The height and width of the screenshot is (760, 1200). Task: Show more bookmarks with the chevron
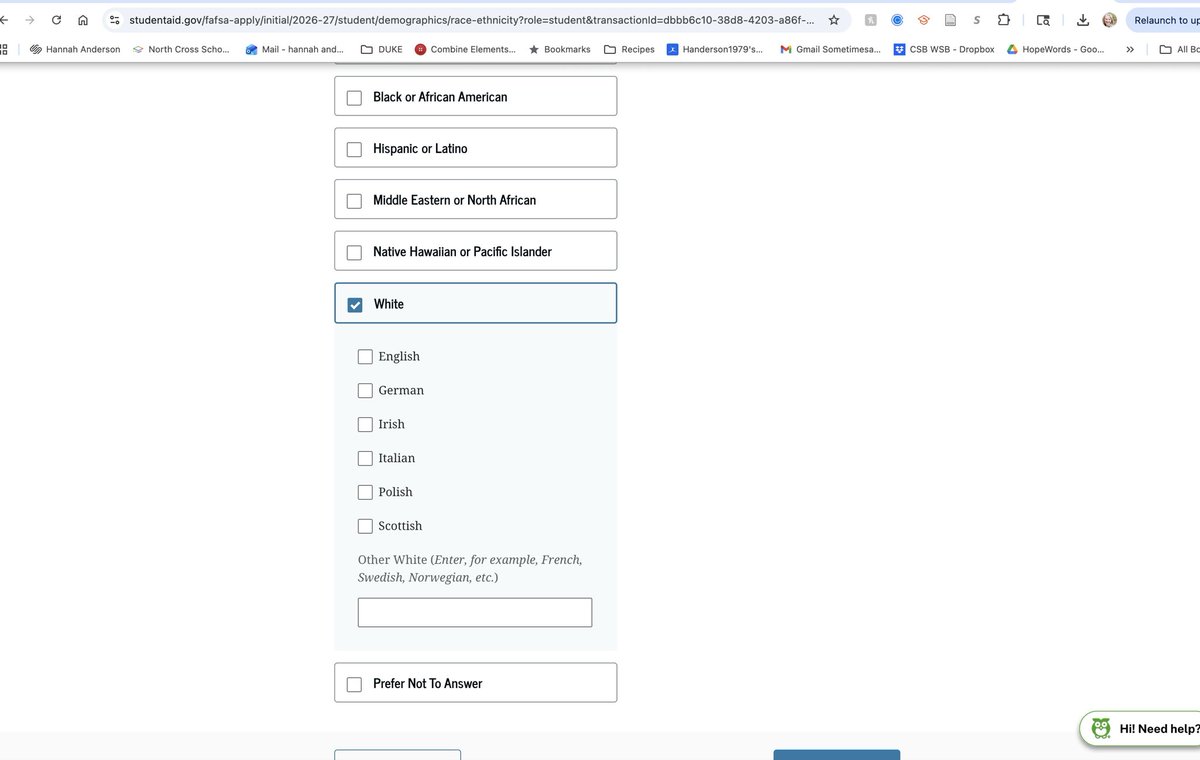pos(1130,49)
